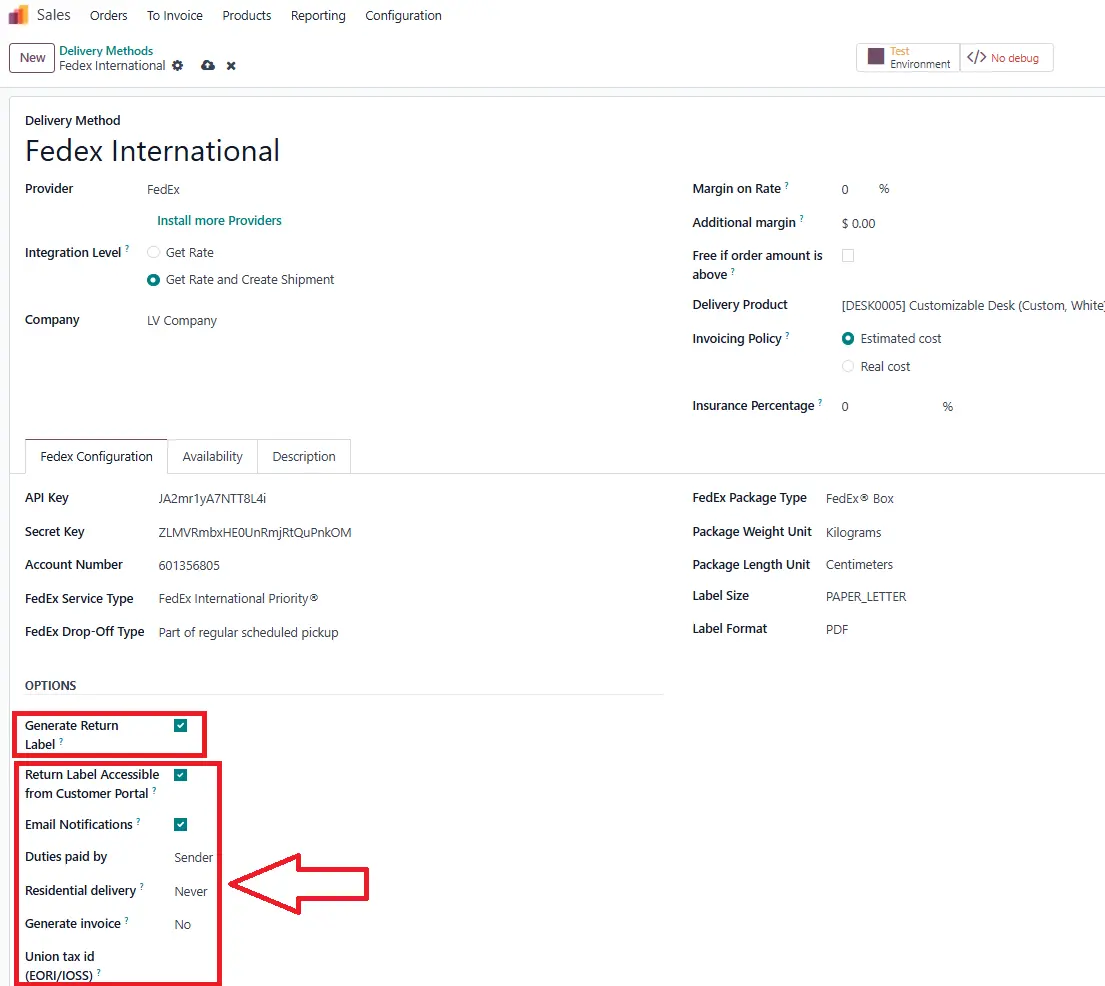This screenshot has height=986, width=1105.
Task: Select Get Rate and Create Shipment option
Action: click(x=153, y=280)
